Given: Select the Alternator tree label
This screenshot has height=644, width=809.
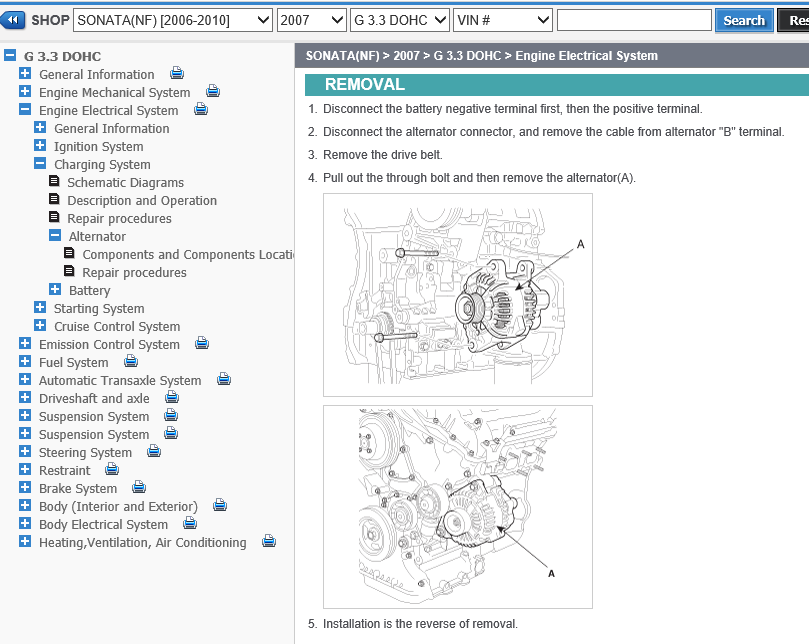Looking at the screenshot, I should (x=97, y=237).
